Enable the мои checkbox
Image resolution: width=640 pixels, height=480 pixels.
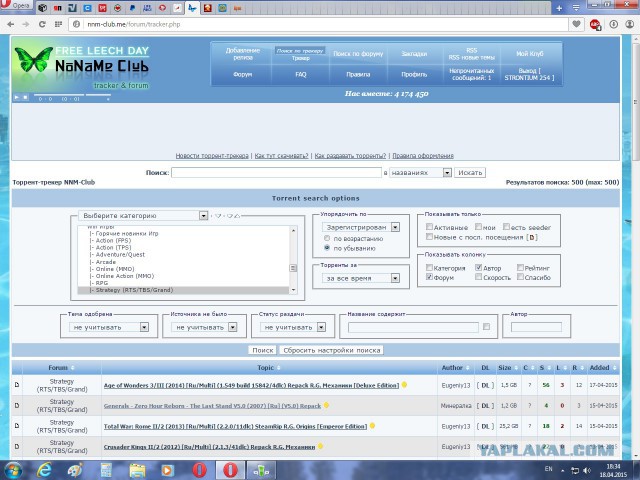pos(478,227)
